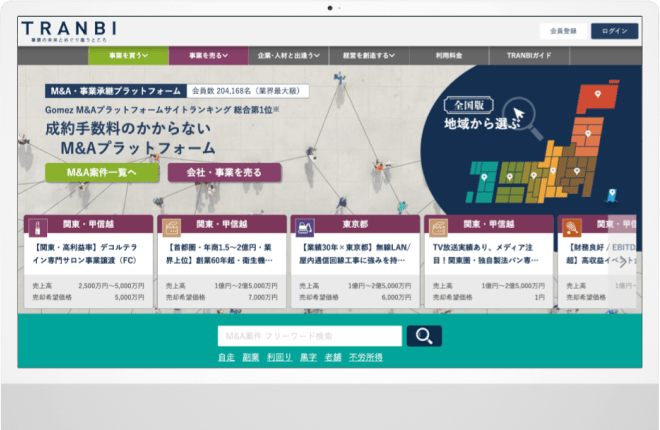Screen dimensions: 660x430
Task: Click the M&A案件 free word search field
Action: [309, 336]
